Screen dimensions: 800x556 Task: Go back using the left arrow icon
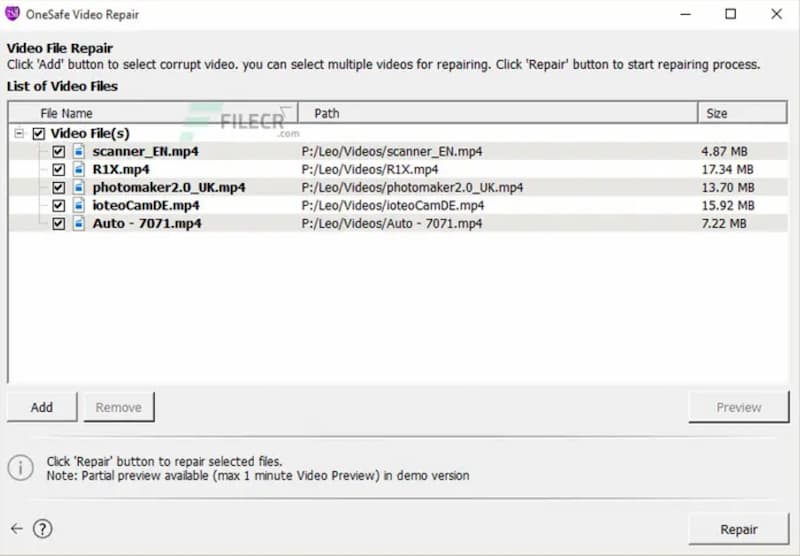17,529
